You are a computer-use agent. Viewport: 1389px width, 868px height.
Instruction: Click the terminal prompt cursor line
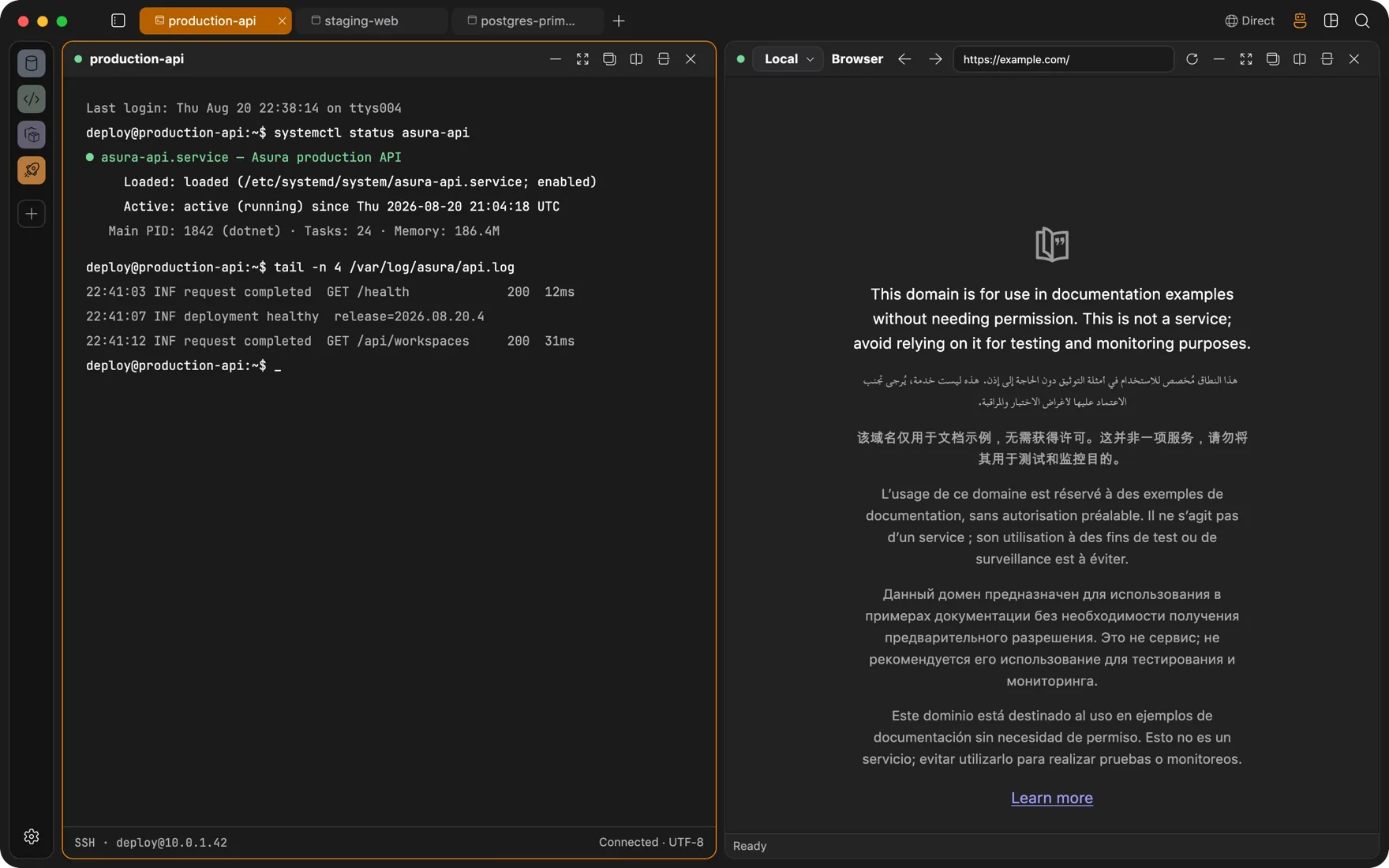[184, 365]
